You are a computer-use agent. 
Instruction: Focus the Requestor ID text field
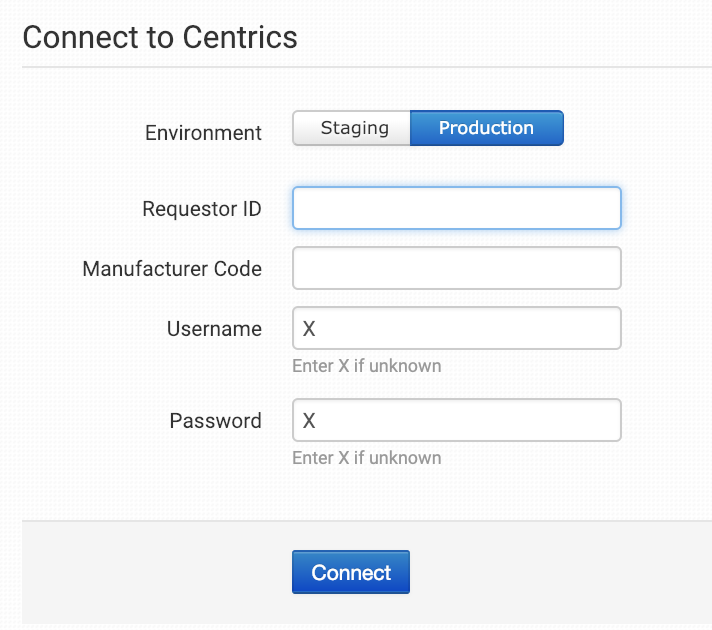tap(456, 208)
